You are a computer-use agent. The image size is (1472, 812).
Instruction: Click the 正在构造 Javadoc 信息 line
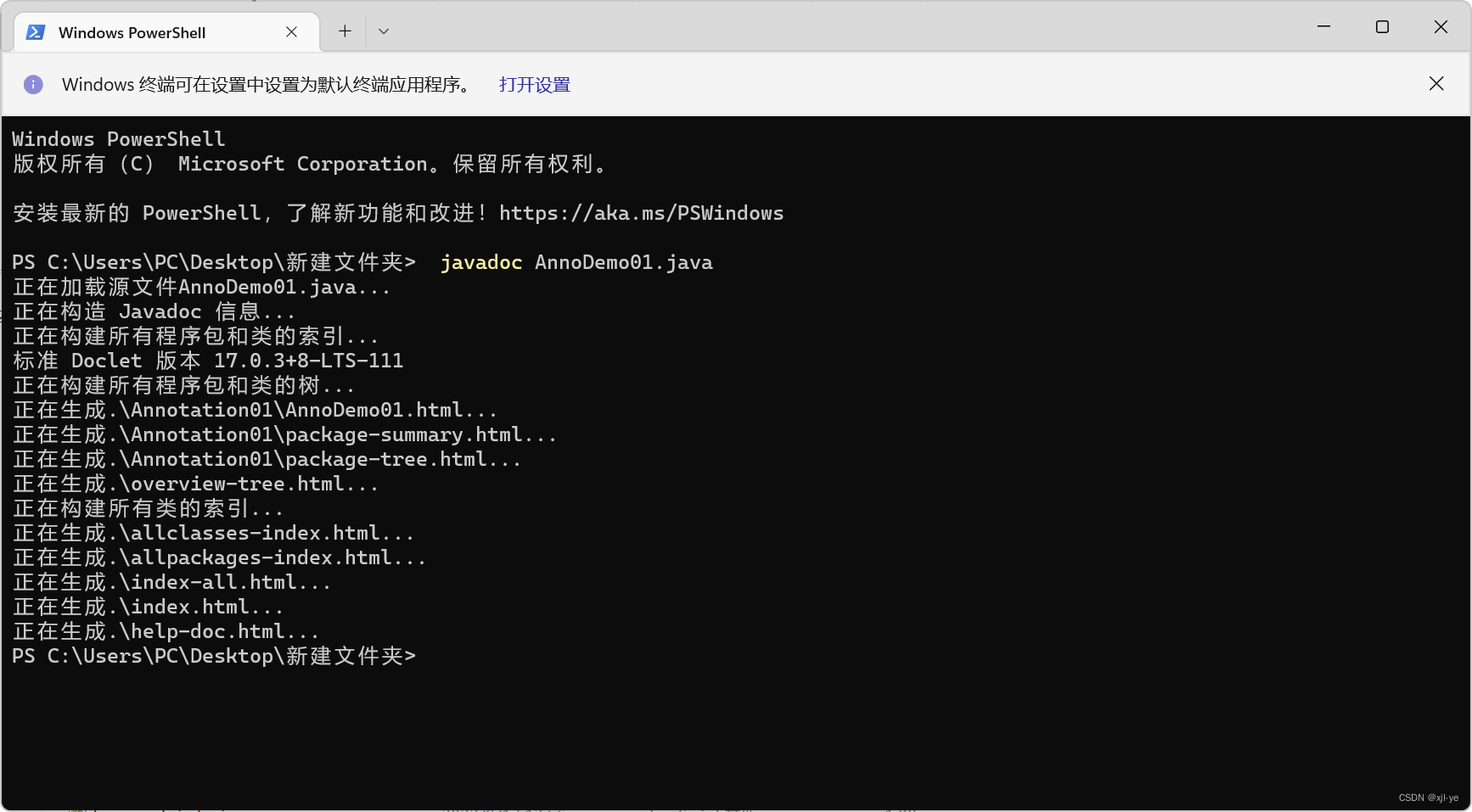pos(154,311)
